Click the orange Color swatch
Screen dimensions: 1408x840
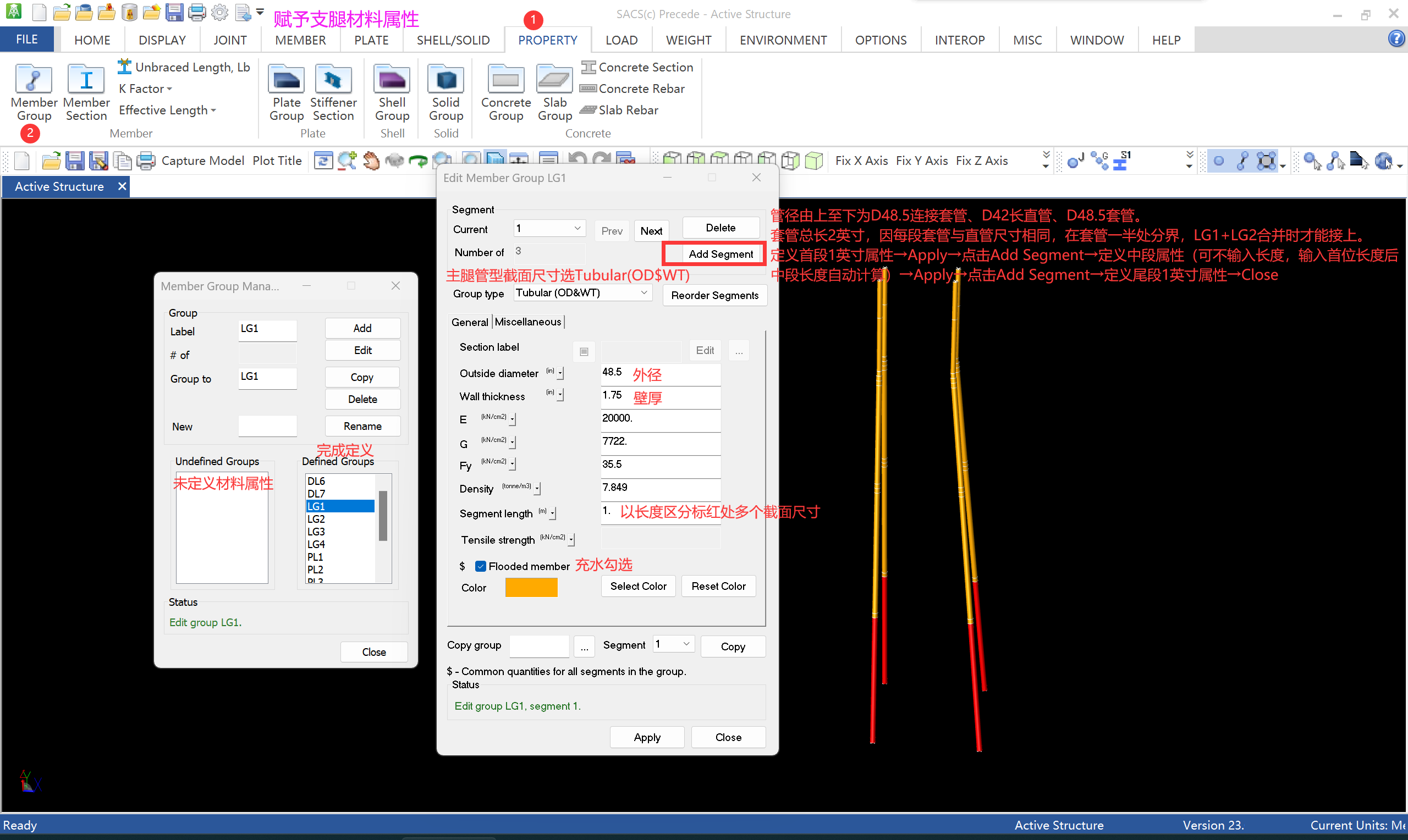pyautogui.click(x=531, y=588)
